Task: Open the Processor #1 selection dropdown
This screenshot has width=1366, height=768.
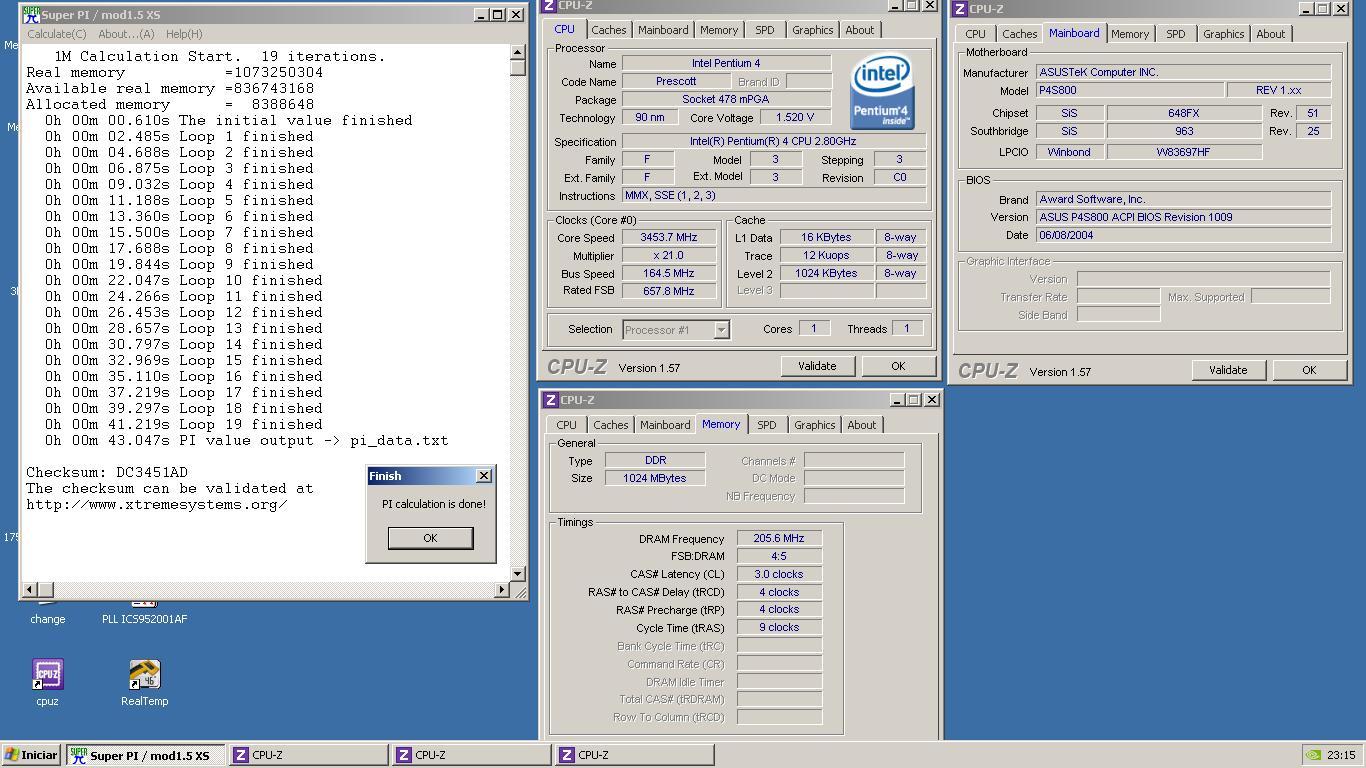Action: point(721,329)
